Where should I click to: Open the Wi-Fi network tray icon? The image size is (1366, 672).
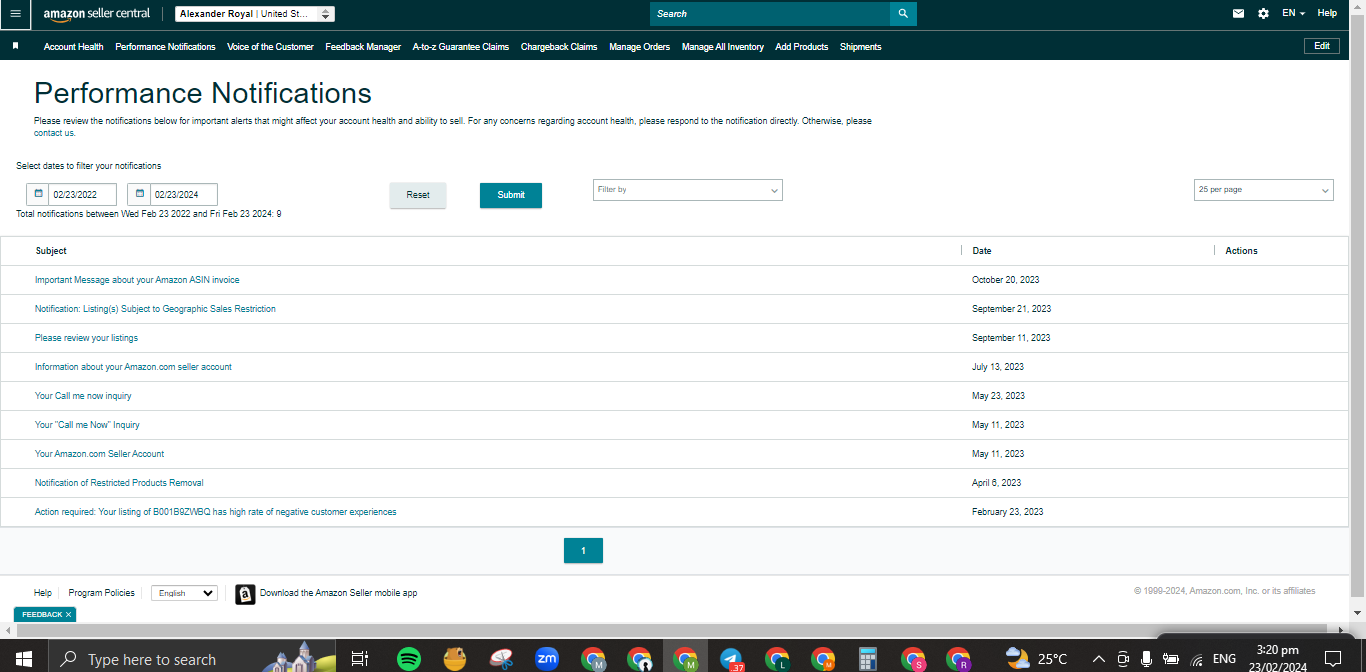[x=1196, y=659]
